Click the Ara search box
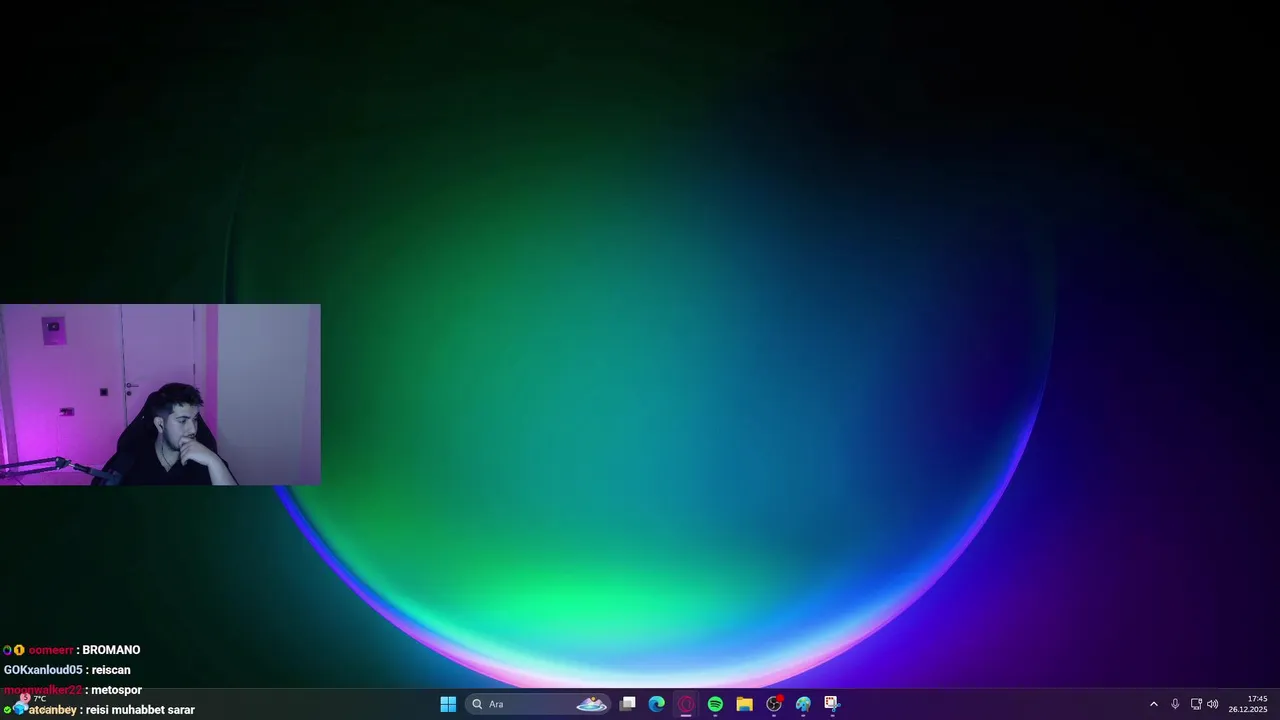Viewport: 1280px width, 720px height. tap(538, 704)
